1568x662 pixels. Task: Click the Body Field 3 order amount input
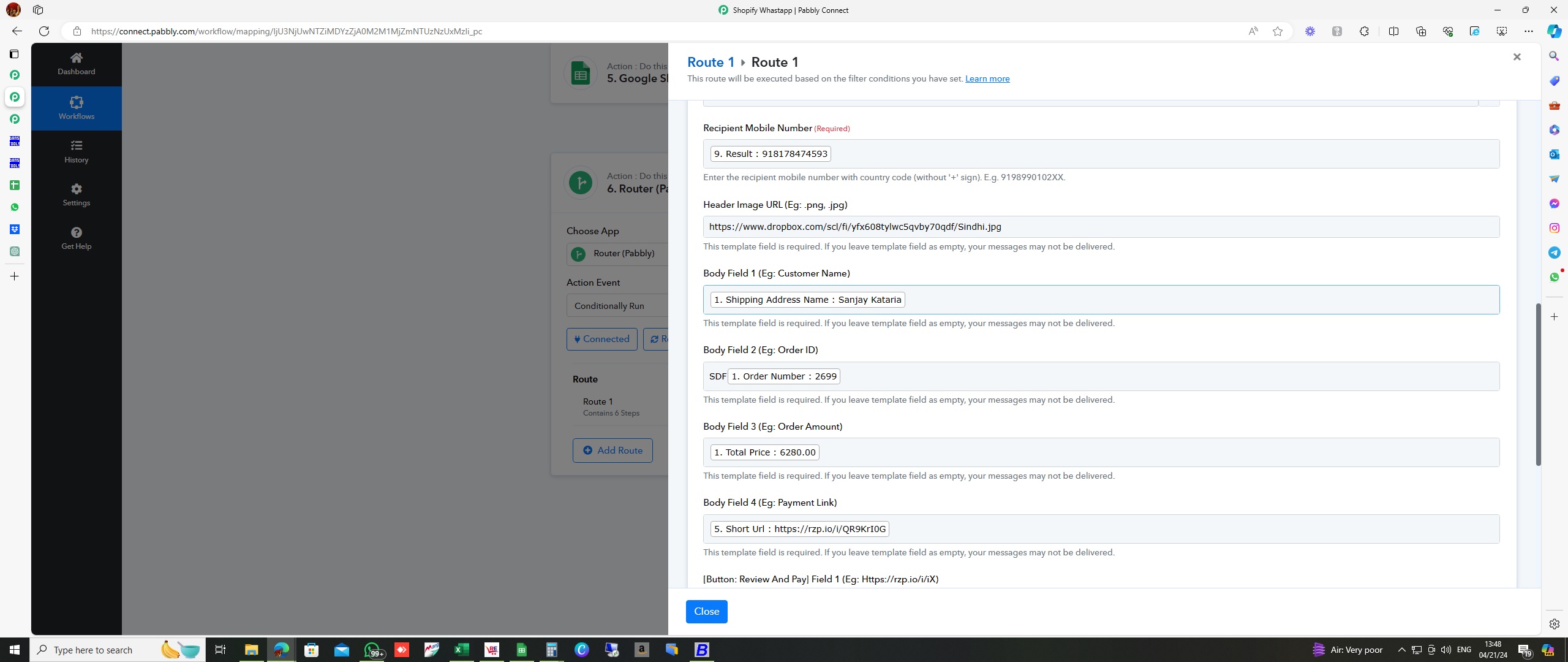(1101, 452)
